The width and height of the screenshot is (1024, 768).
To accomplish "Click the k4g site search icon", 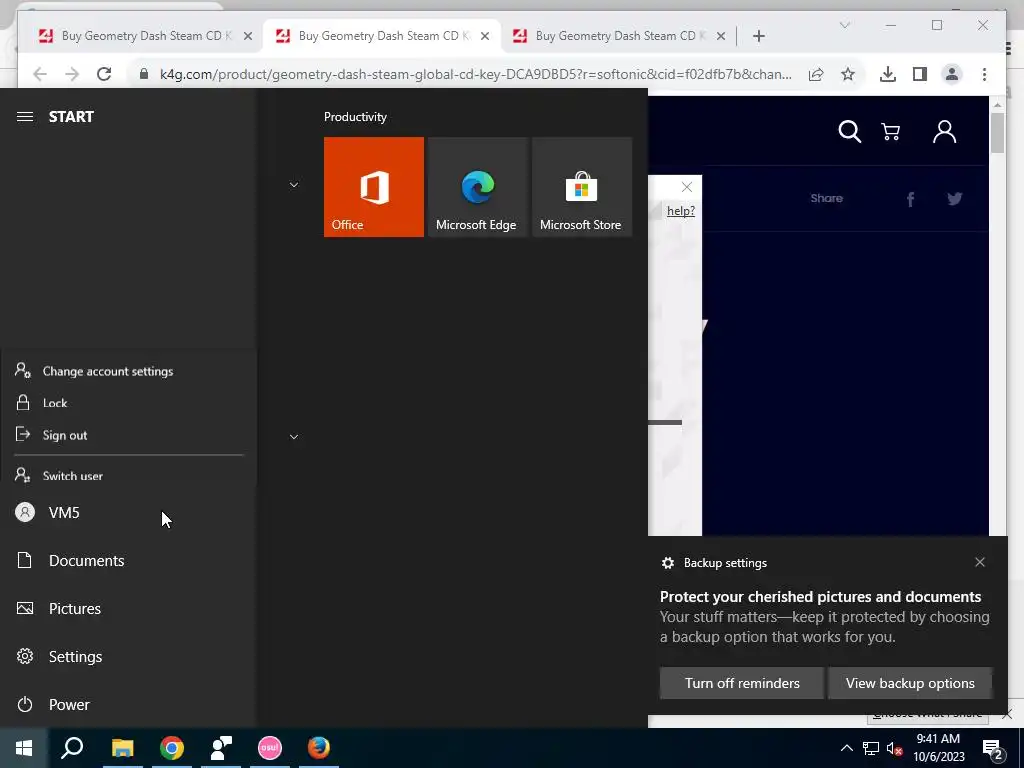I will [x=850, y=131].
